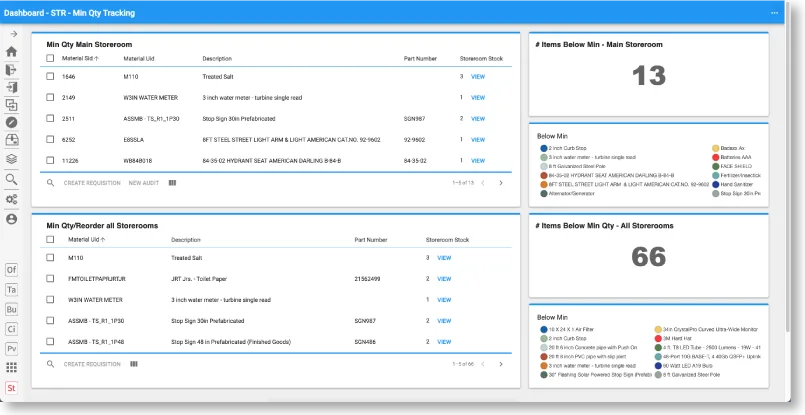Click VIEW for JRT Jrs. - Toilet Paper
This screenshot has width=805, height=415.
click(x=444, y=279)
